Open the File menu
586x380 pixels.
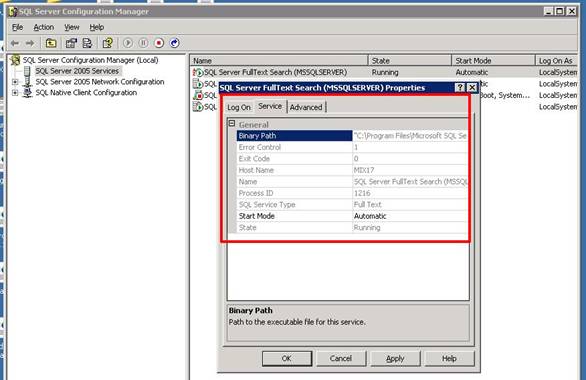coord(17,27)
